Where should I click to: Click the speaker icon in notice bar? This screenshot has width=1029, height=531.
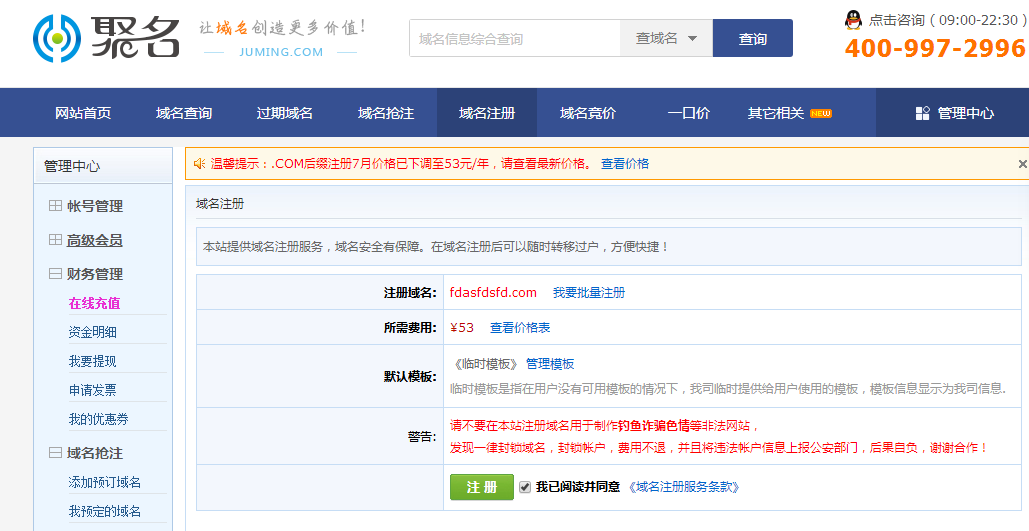click(x=200, y=163)
